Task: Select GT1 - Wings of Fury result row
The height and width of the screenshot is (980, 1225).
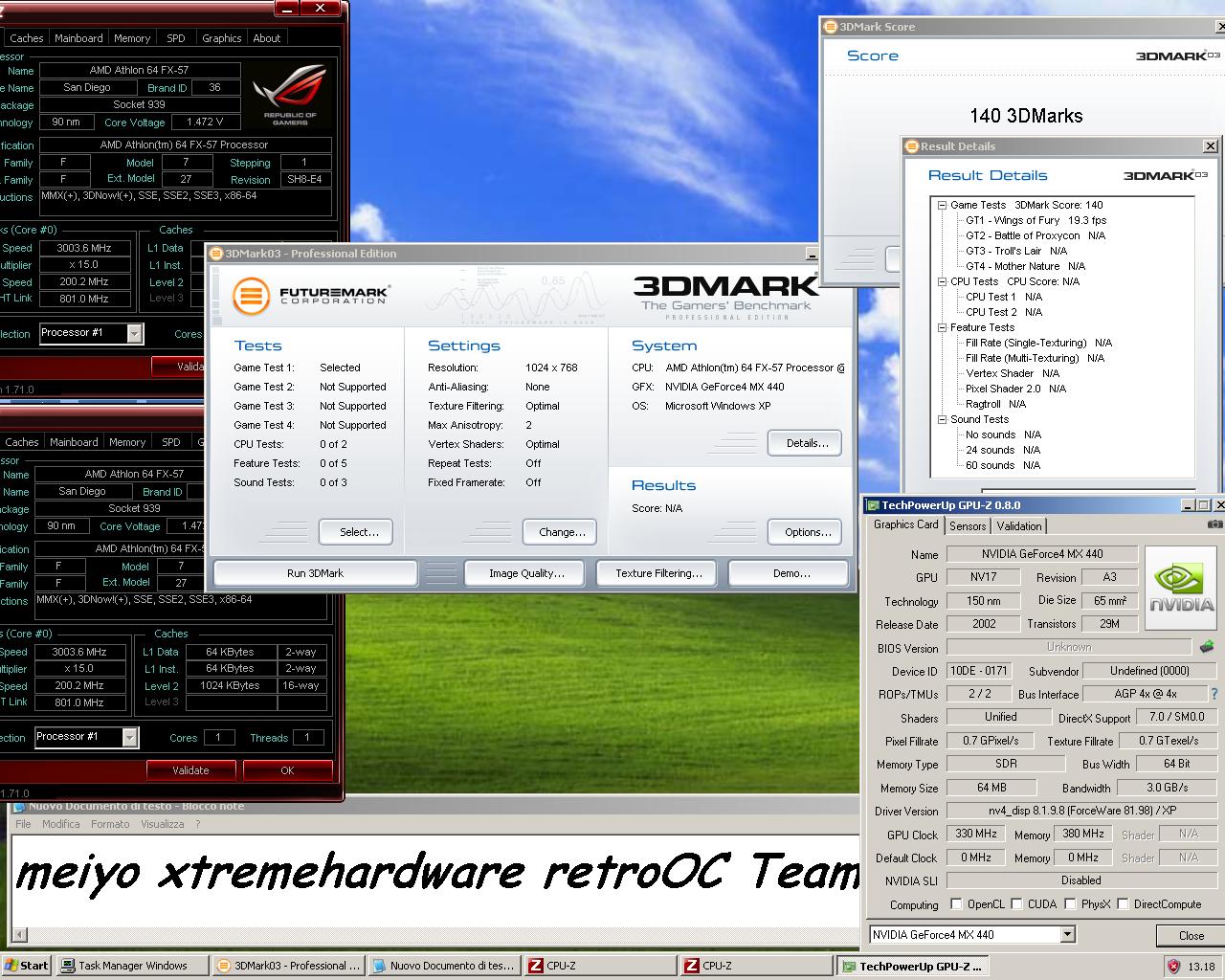Action: pos(1036,220)
